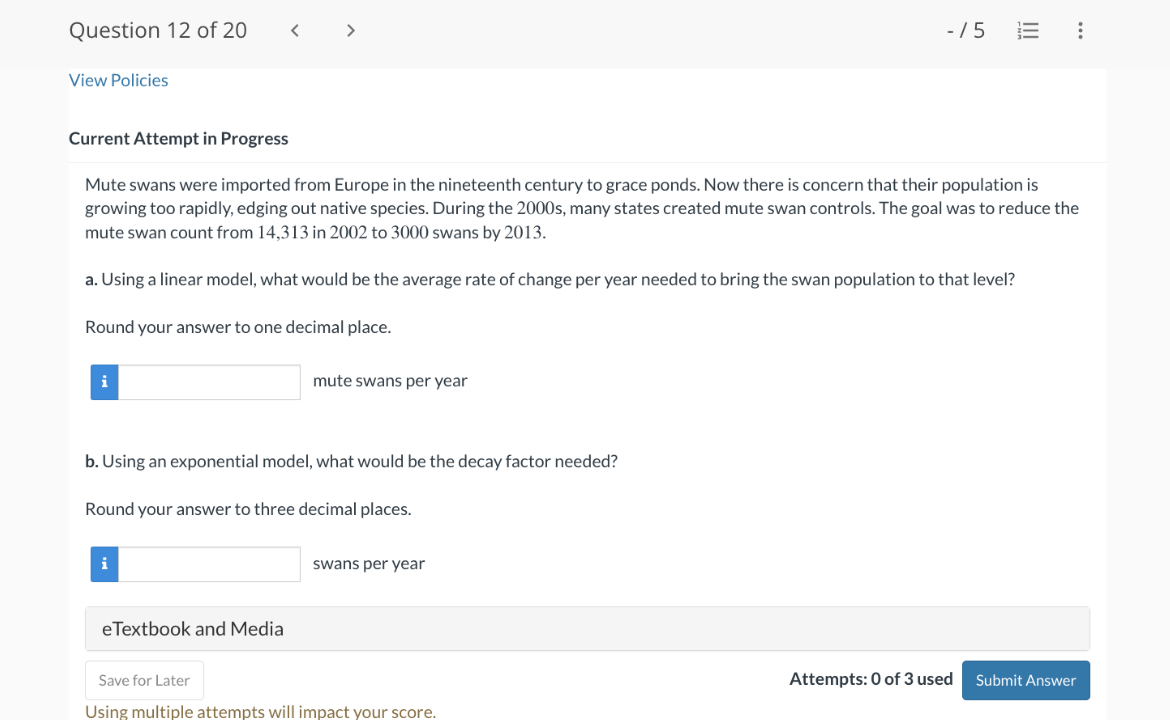Go to the previous question arrow
This screenshot has width=1170, height=720.
pos(295,31)
